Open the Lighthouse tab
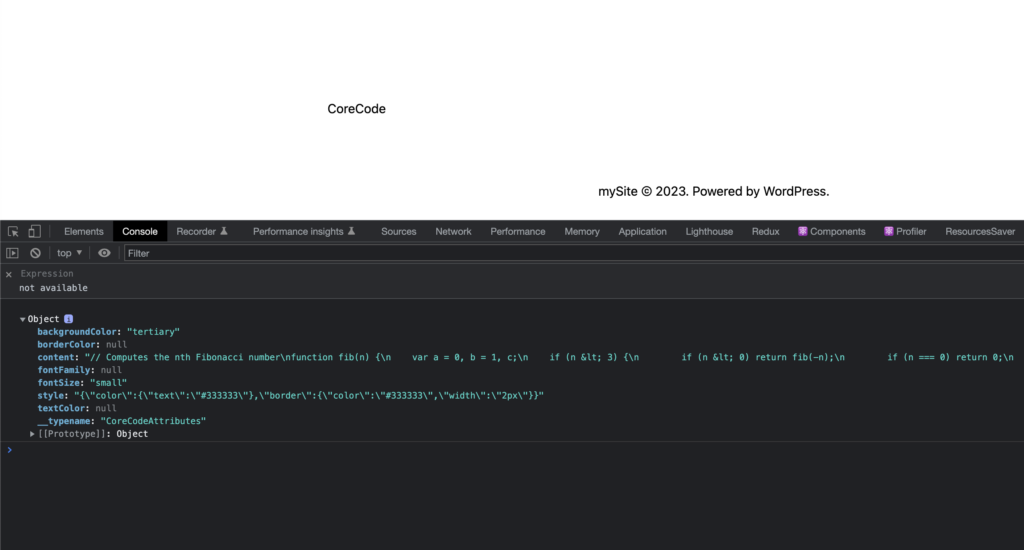The width and height of the screenshot is (1024, 550). point(709,231)
